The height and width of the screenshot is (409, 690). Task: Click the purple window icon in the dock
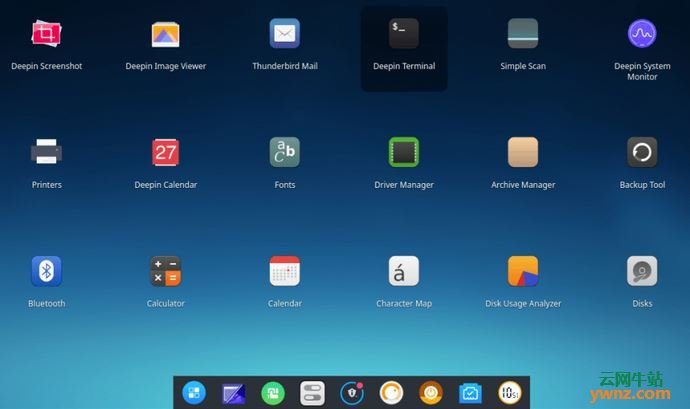pos(233,393)
